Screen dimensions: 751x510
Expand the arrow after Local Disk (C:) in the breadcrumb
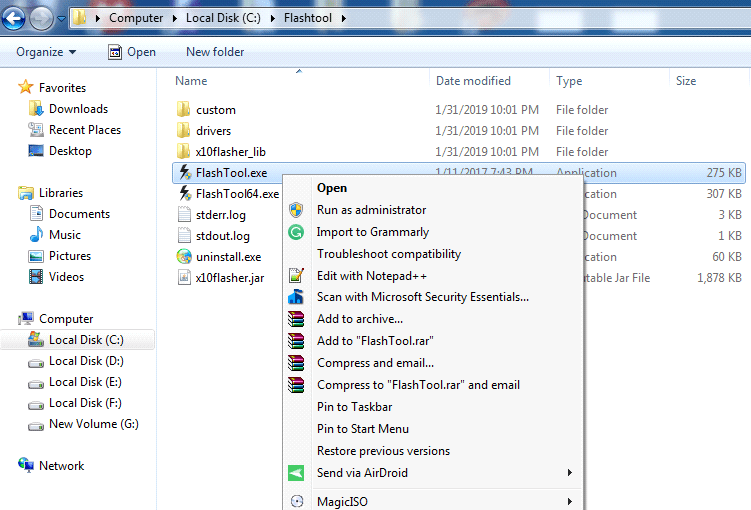coord(273,19)
